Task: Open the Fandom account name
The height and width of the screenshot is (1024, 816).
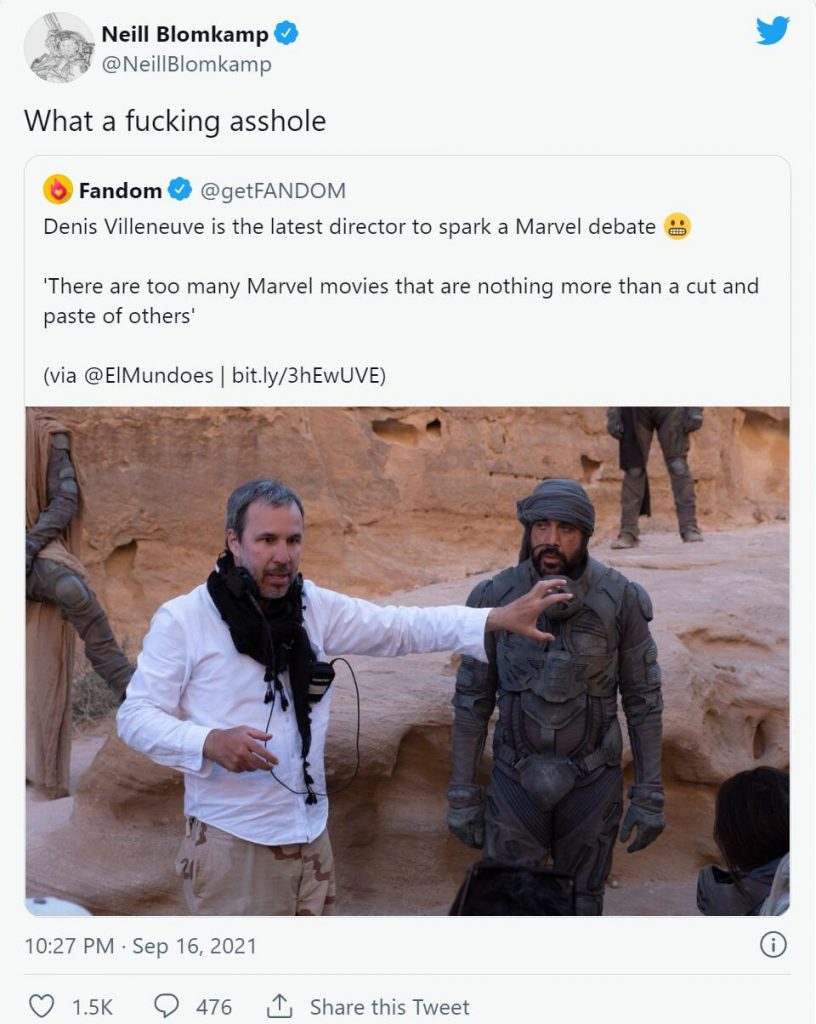Action: click(x=120, y=190)
